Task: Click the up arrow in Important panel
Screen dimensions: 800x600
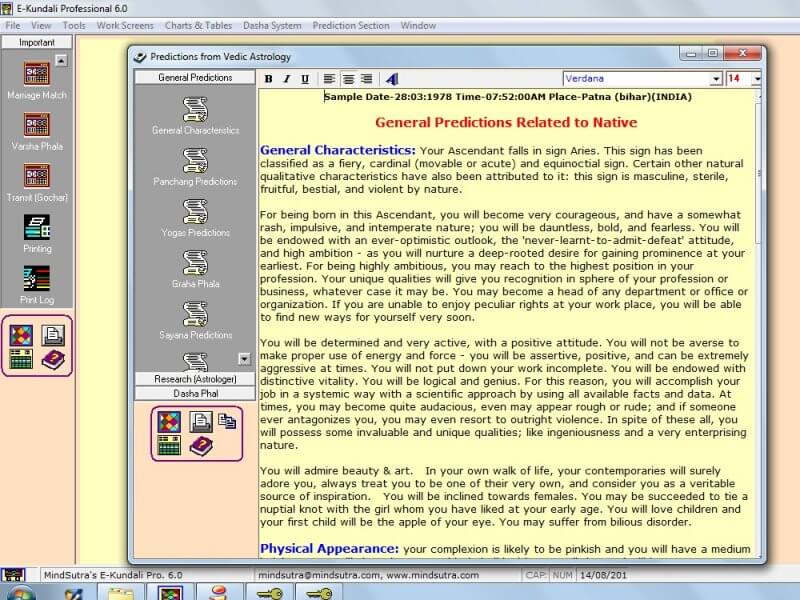Action: click(x=61, y=61)
